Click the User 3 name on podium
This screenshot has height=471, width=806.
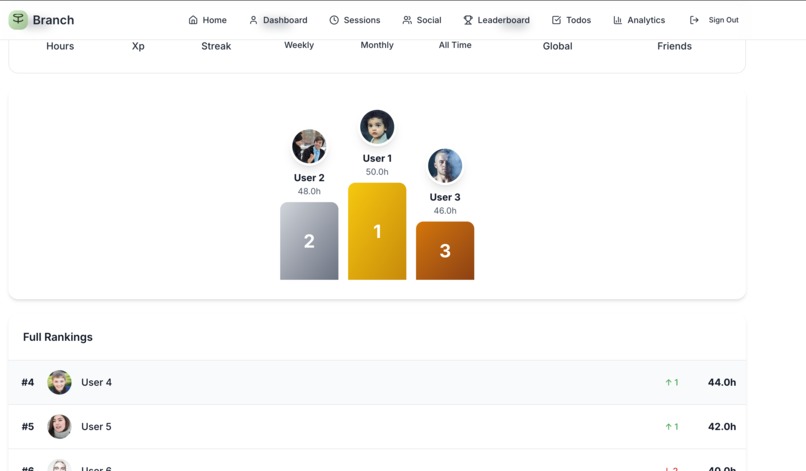[445, 197]
